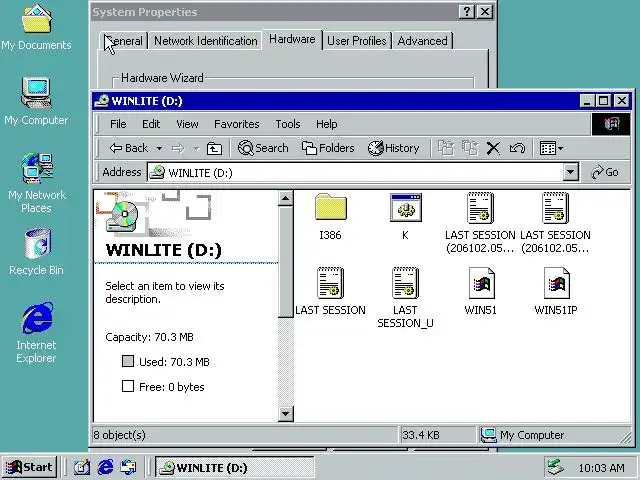Click the Move To toolbar icon
This screenshot has height=480, width=640.
(x=446, y=148)
